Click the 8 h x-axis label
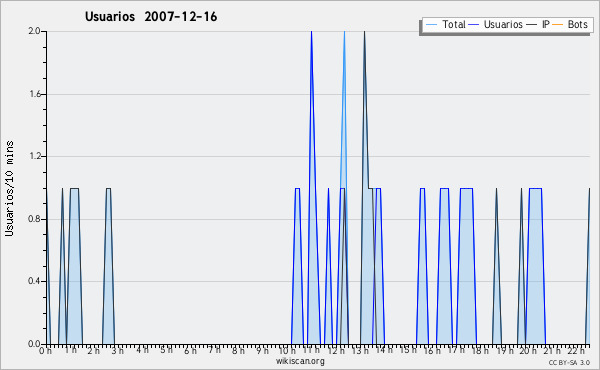600x370 pixels. click(238, 351)
